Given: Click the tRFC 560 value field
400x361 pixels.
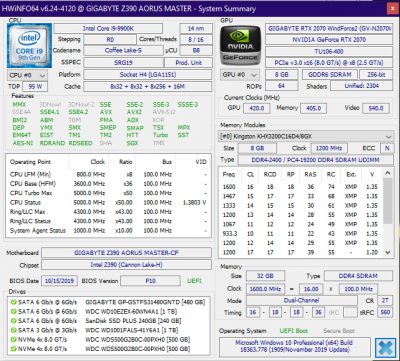Looking at the screenshot, I should coord(385,312).
